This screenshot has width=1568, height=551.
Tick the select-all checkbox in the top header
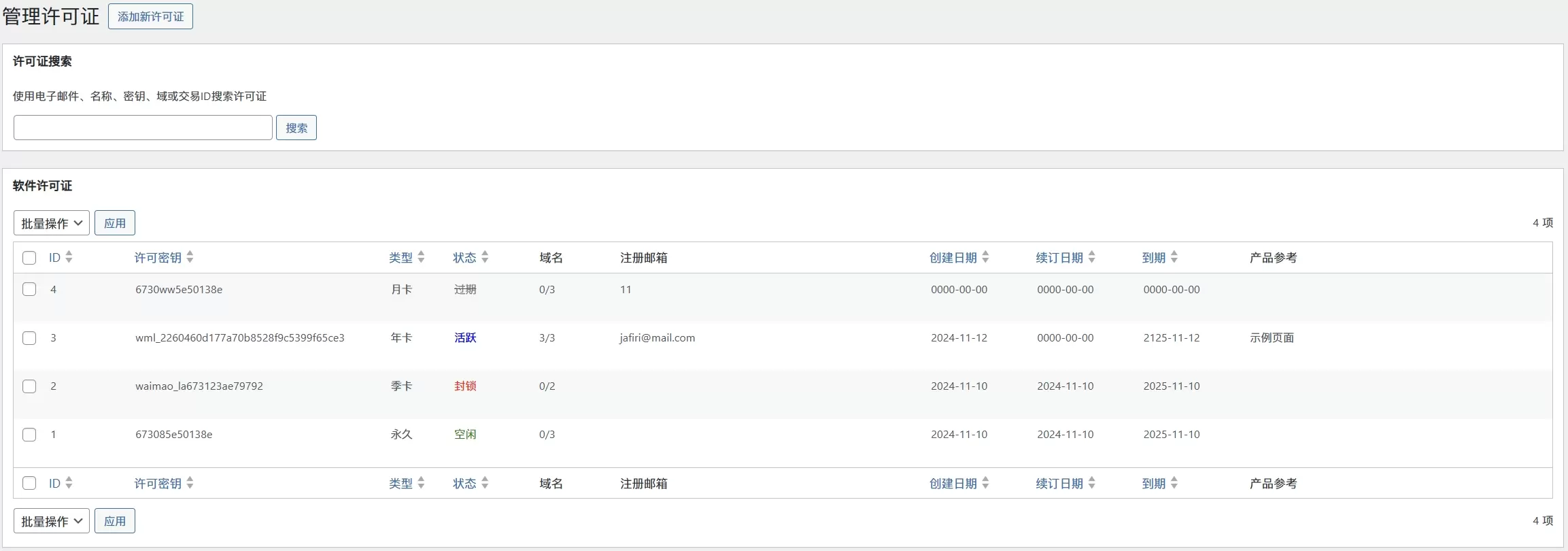[29, 258]
